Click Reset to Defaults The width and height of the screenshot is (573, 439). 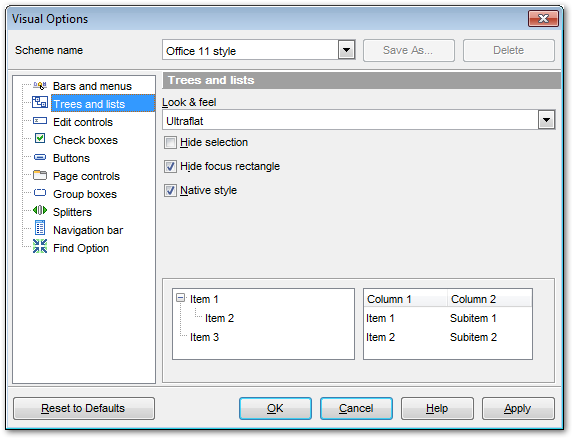point(84,408)
